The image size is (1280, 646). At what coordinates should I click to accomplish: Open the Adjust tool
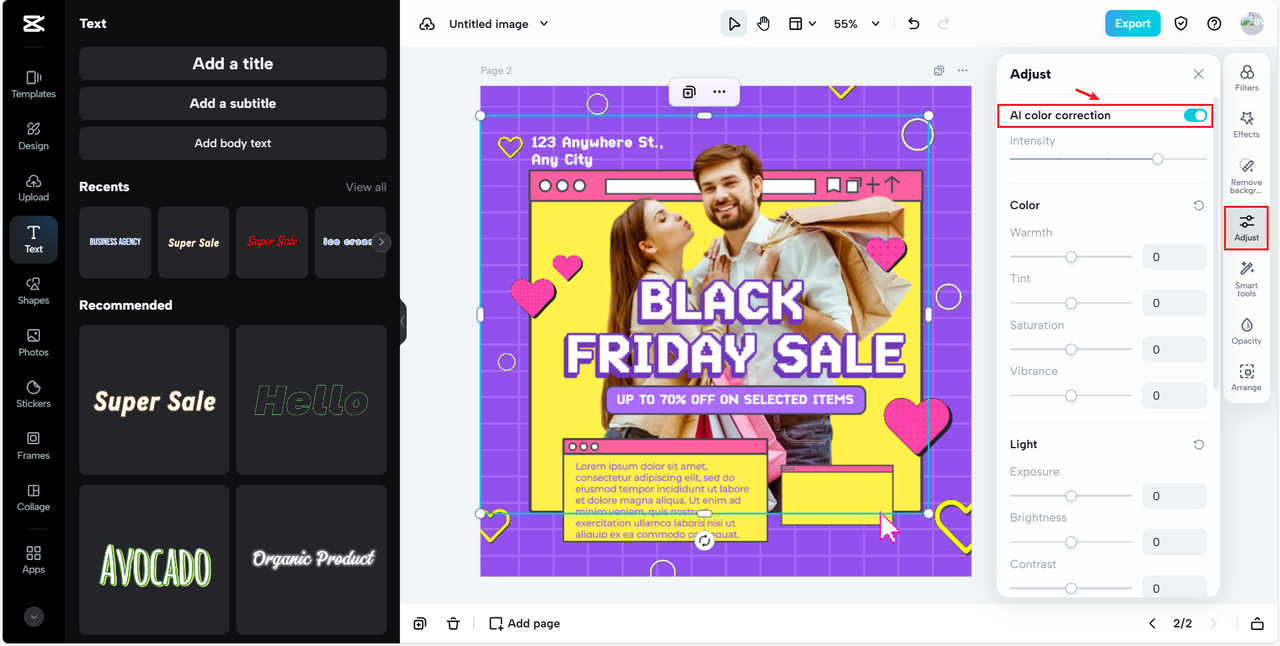[1247, 228]
